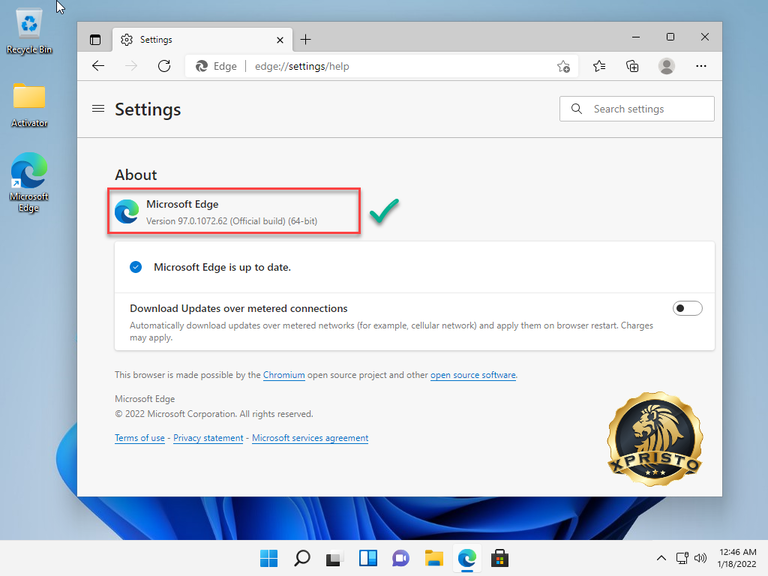Open Widgets from the taskbar
Screen dimensions: 768x576
pyautogui.click(x=368, y=558)
